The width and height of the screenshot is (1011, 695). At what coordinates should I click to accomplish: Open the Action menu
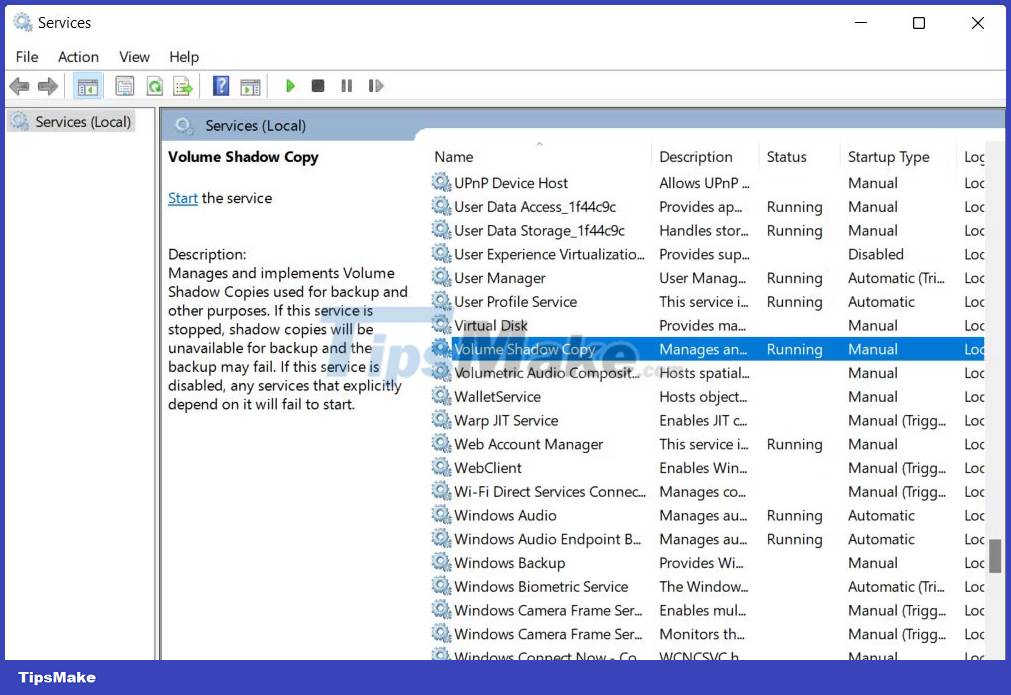78,57
